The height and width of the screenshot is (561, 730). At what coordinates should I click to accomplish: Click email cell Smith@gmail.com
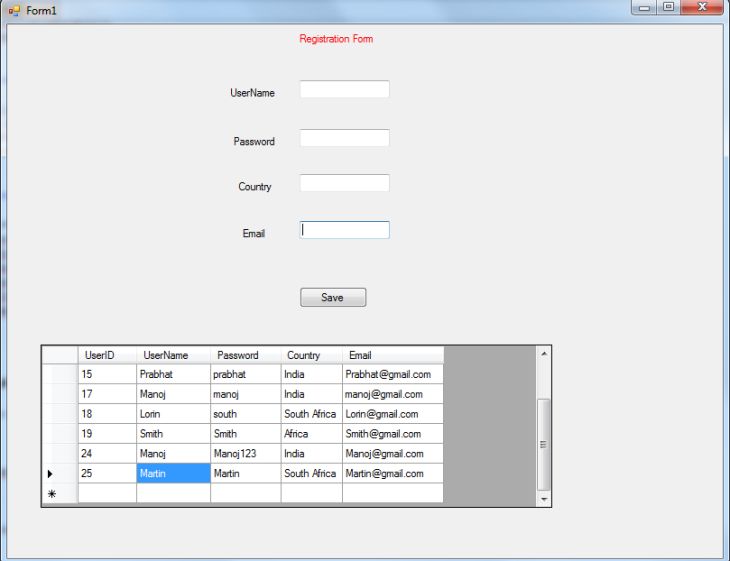[x=393, y=434]
